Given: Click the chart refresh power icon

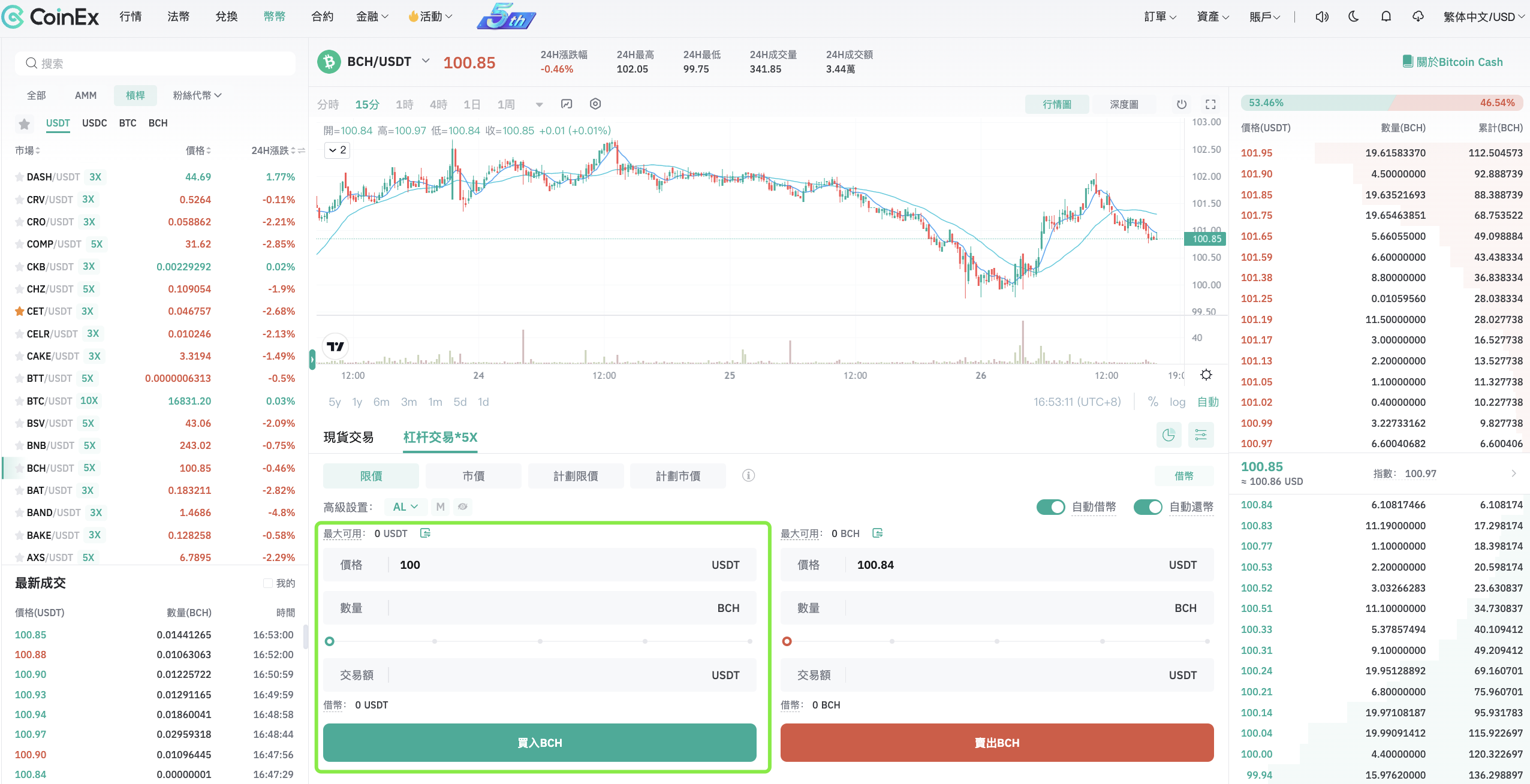Looking at the screenshot, I should click(1182, 104).
